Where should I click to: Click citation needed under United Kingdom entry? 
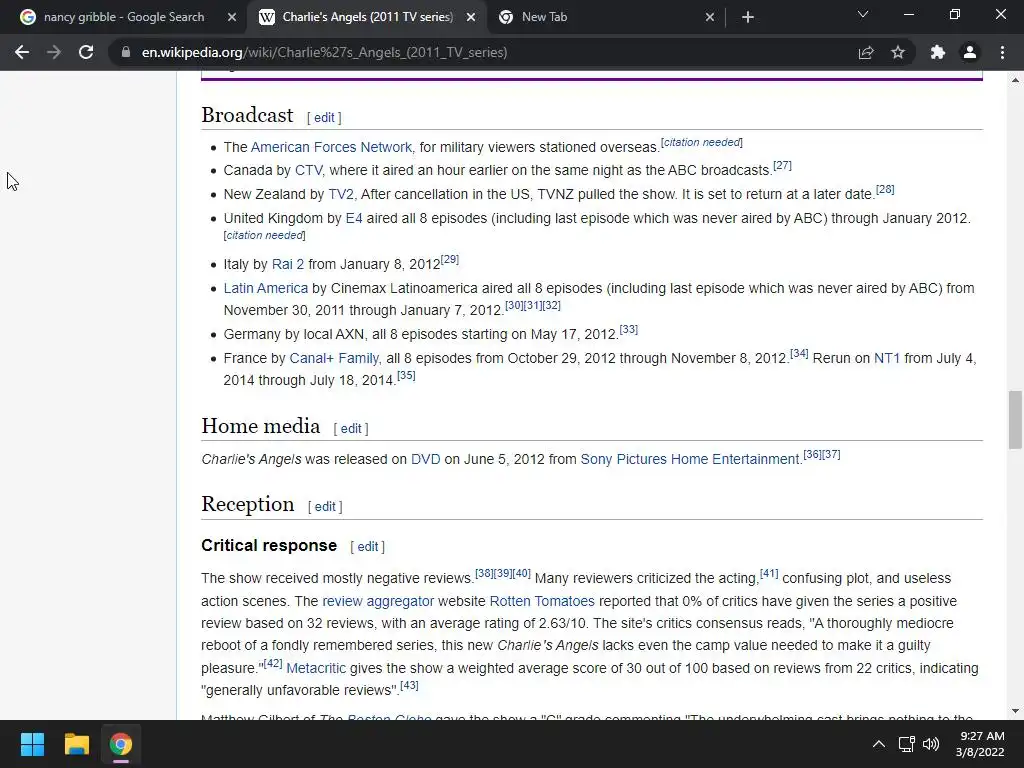tap(264, 235)
